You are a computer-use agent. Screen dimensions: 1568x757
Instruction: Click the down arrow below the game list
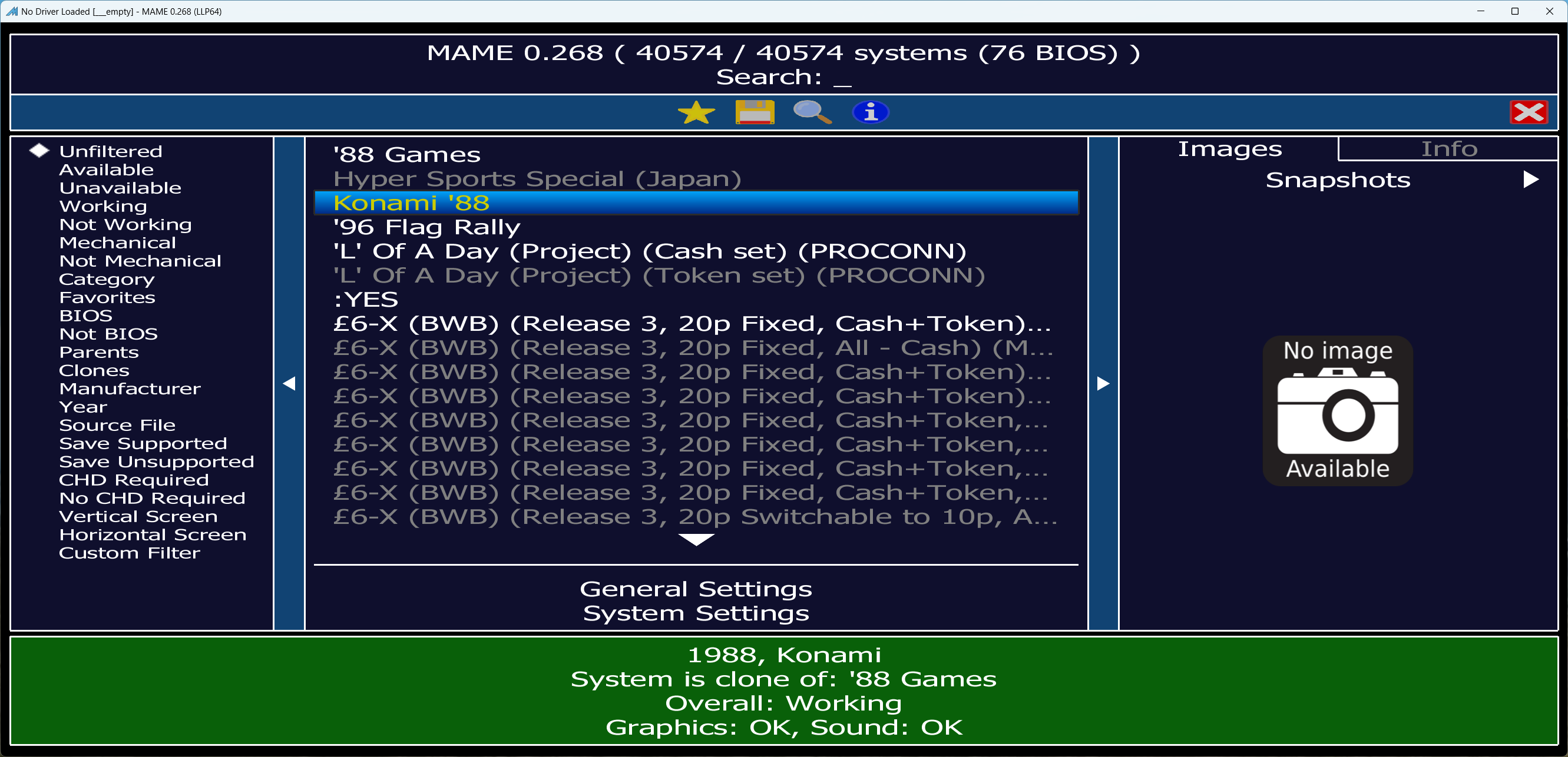pos(696,540)
